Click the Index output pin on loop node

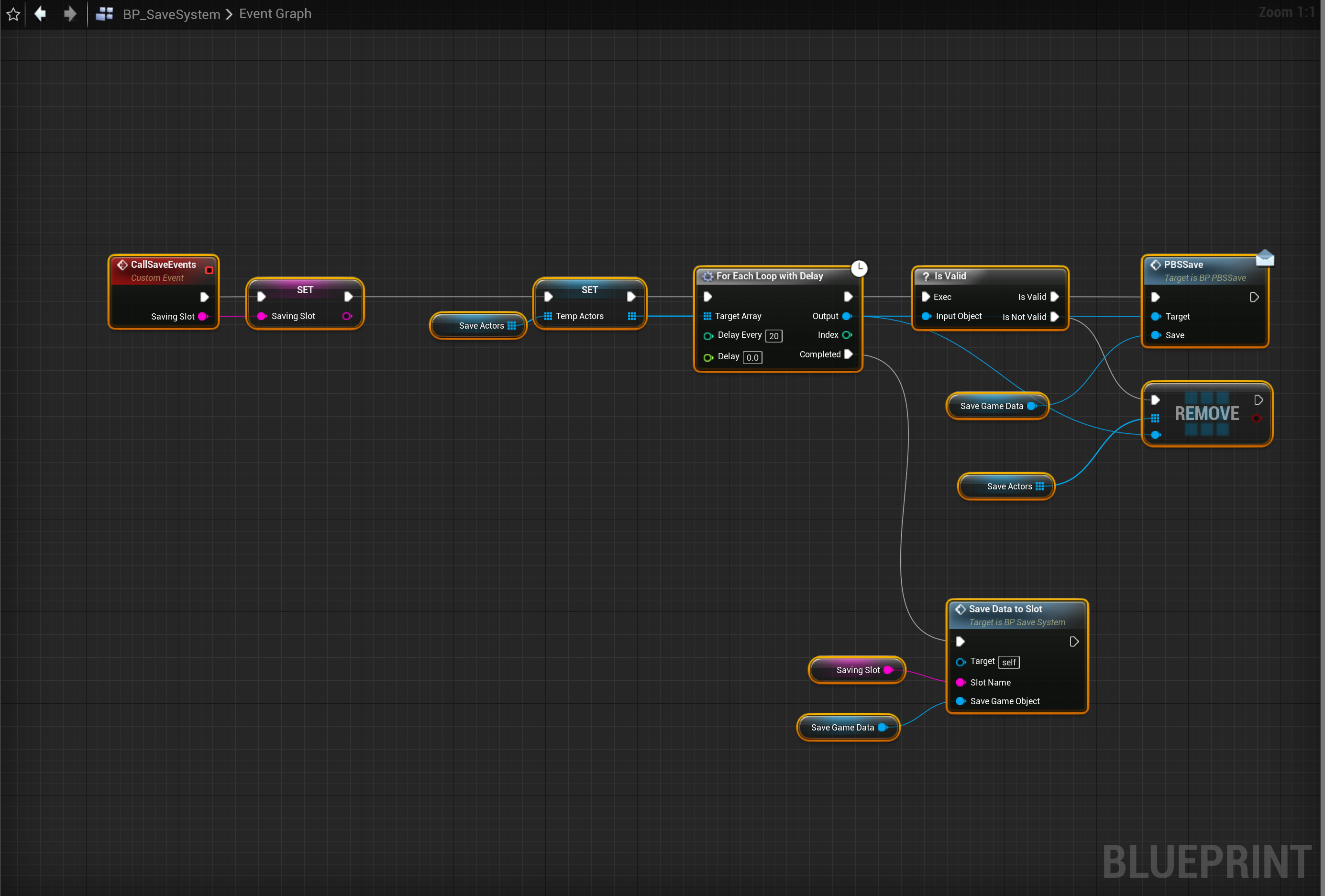847,335
